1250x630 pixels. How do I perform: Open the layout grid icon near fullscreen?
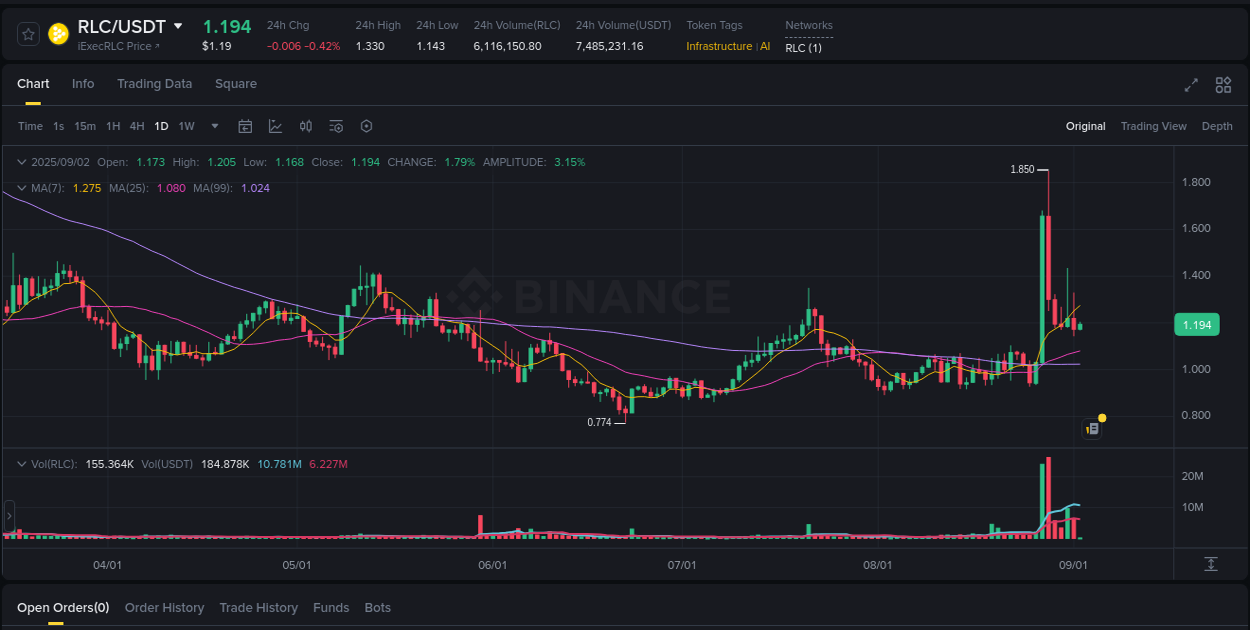coord(1223,85)
